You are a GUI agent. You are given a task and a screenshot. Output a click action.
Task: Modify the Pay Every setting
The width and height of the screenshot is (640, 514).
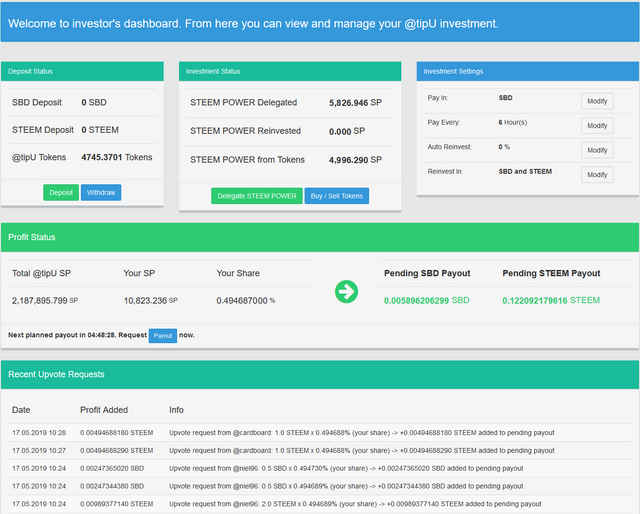tap(597, 126)
